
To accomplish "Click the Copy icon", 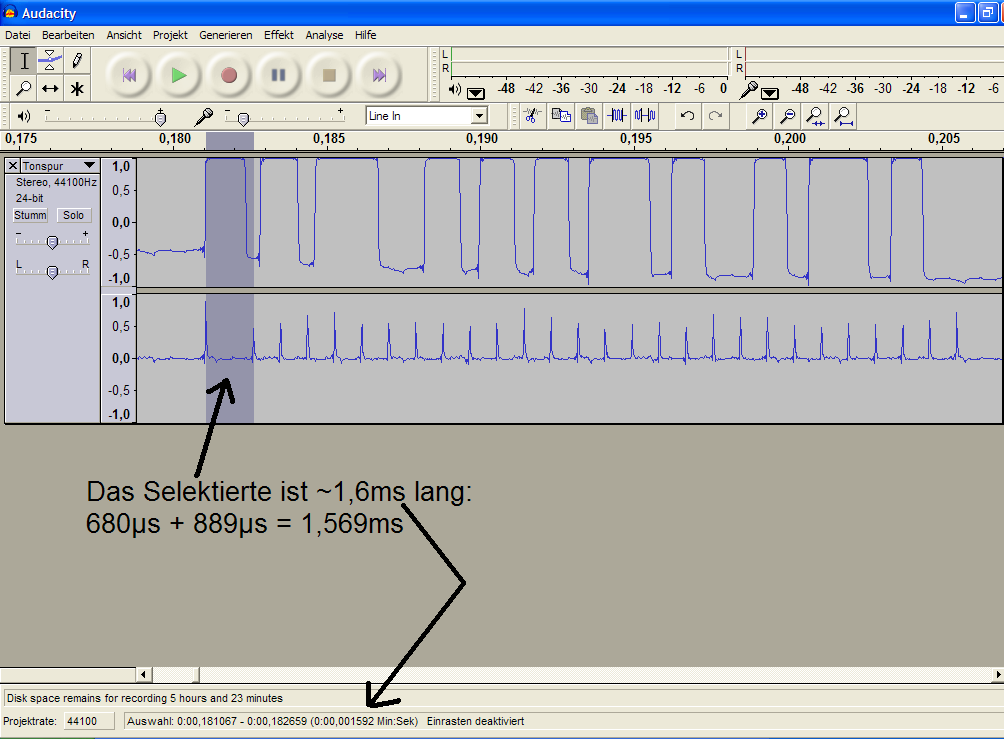I will pyautogui.click(x=561, y=116).
